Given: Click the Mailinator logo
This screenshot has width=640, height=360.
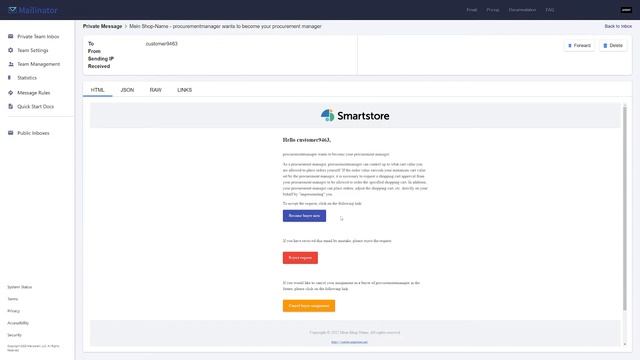Looking at the screenshot, I should click(x=33, y=10).
